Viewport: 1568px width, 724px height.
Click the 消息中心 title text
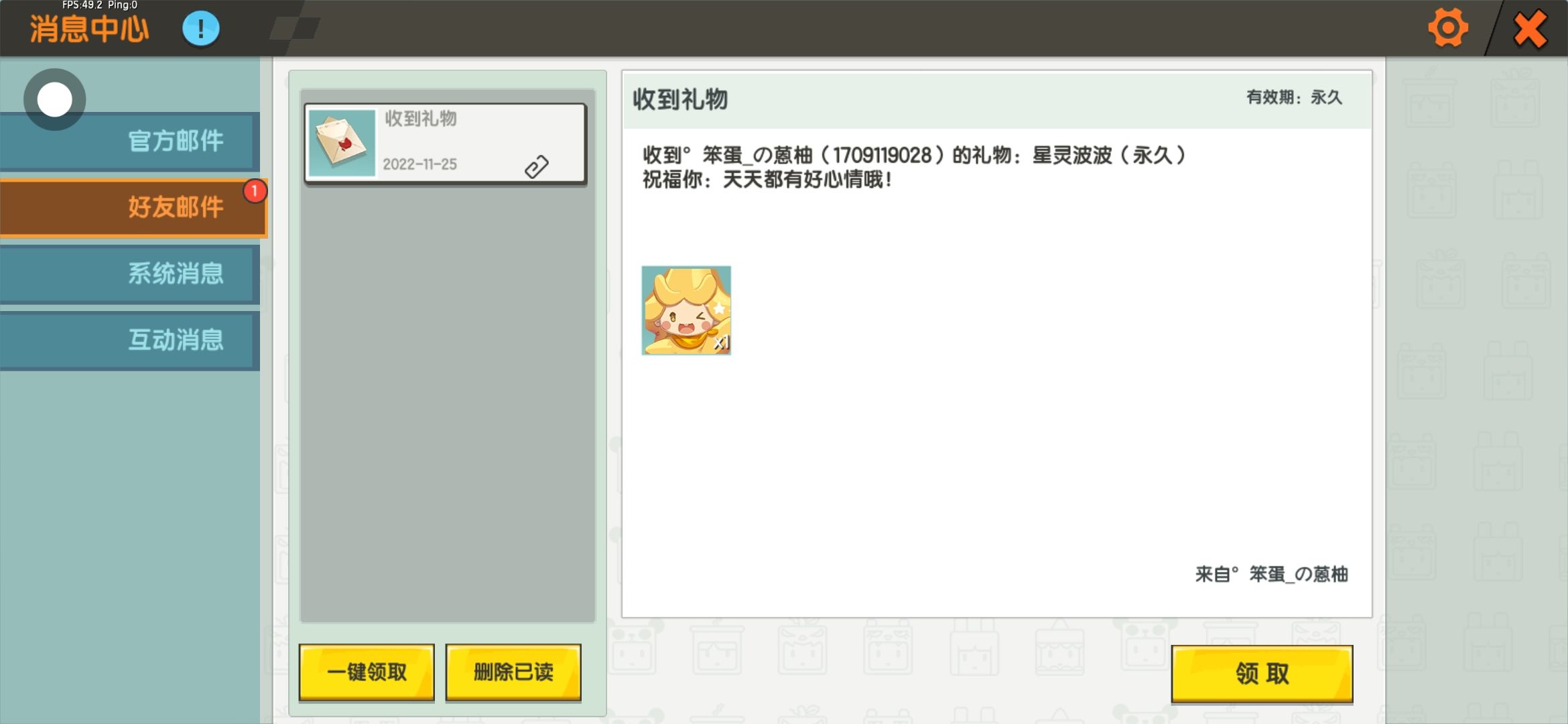89,29
